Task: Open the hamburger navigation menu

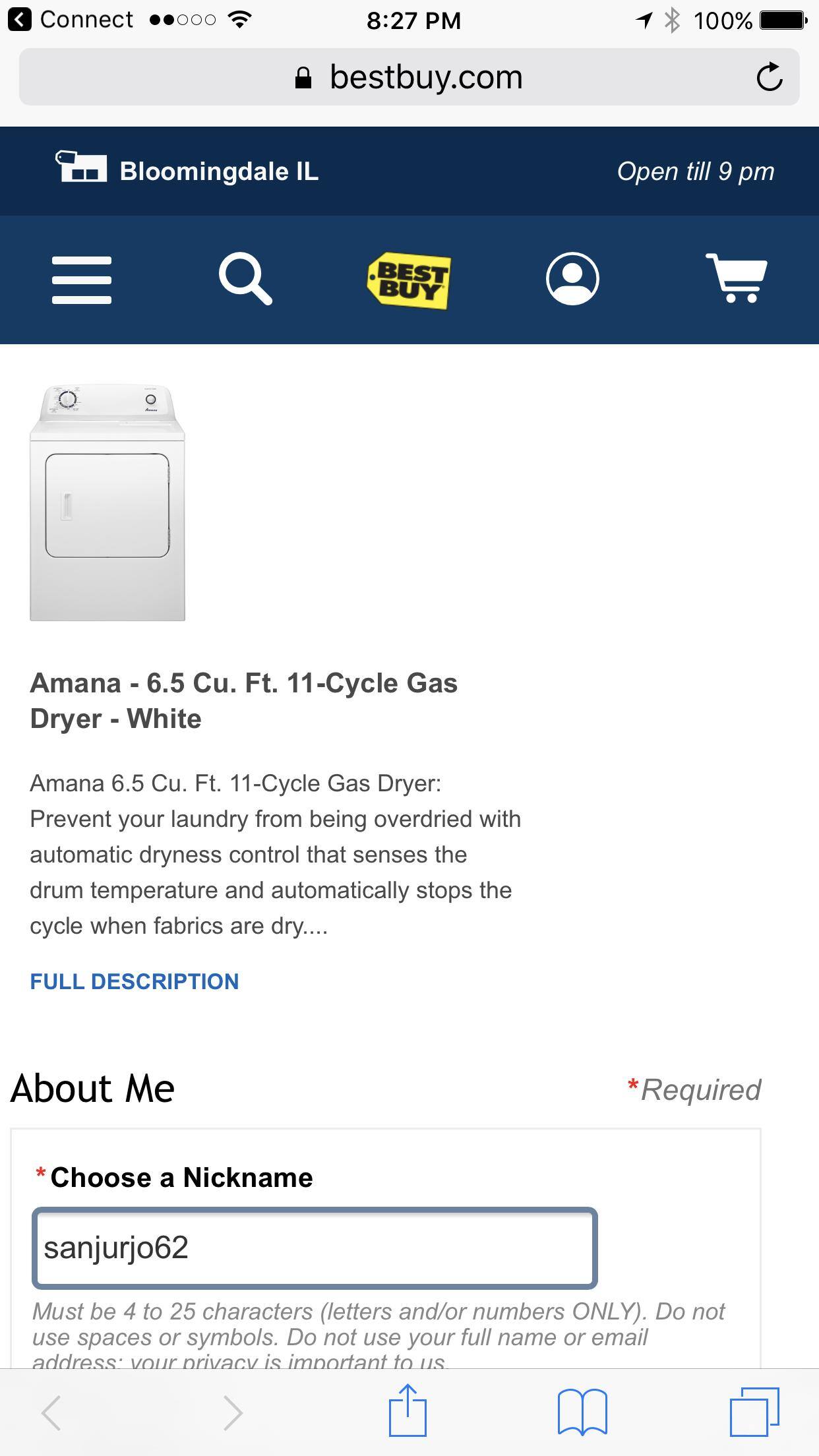Action: tap(81, 280)
